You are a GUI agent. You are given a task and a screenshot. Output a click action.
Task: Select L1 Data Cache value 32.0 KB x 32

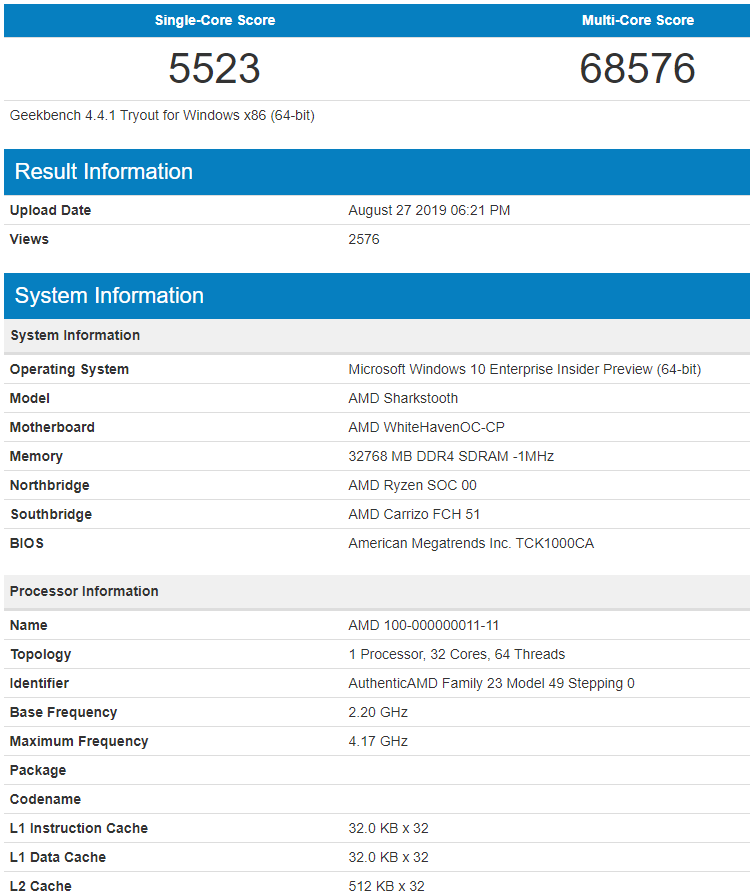388,857
